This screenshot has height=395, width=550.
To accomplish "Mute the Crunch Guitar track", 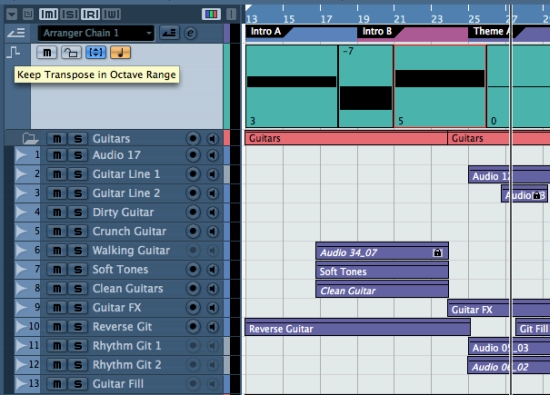I will [57, 232].
